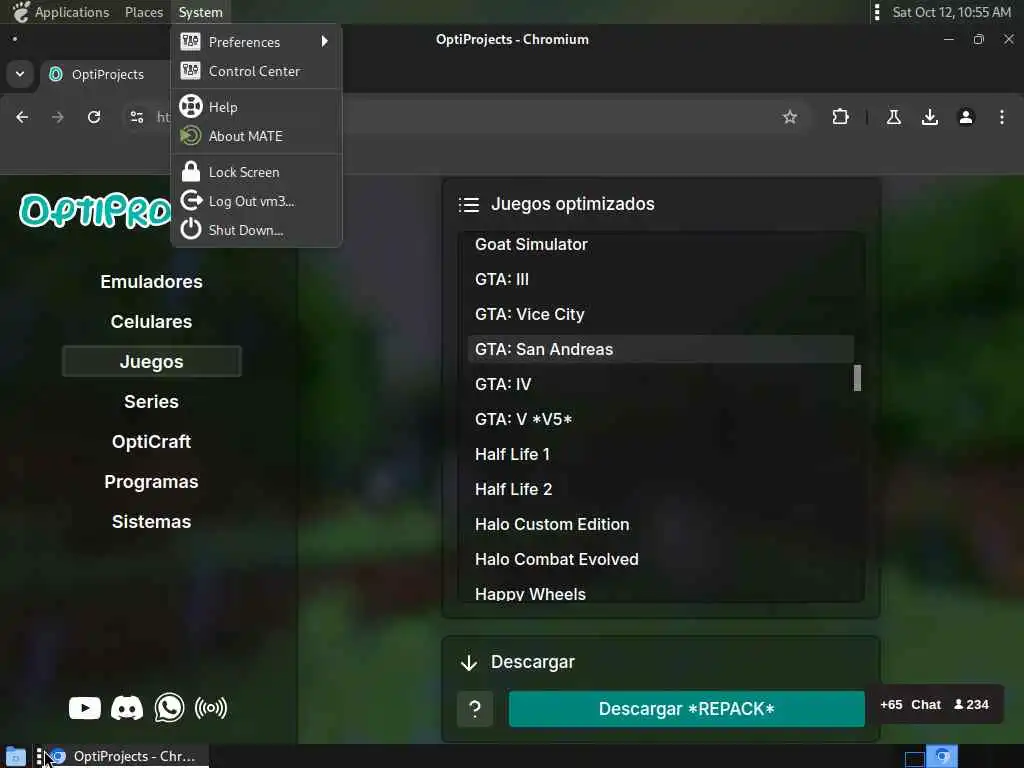The image size is (1024, 768).
Task: Select GTA: IV in the list
Action: tap(661, 384)
